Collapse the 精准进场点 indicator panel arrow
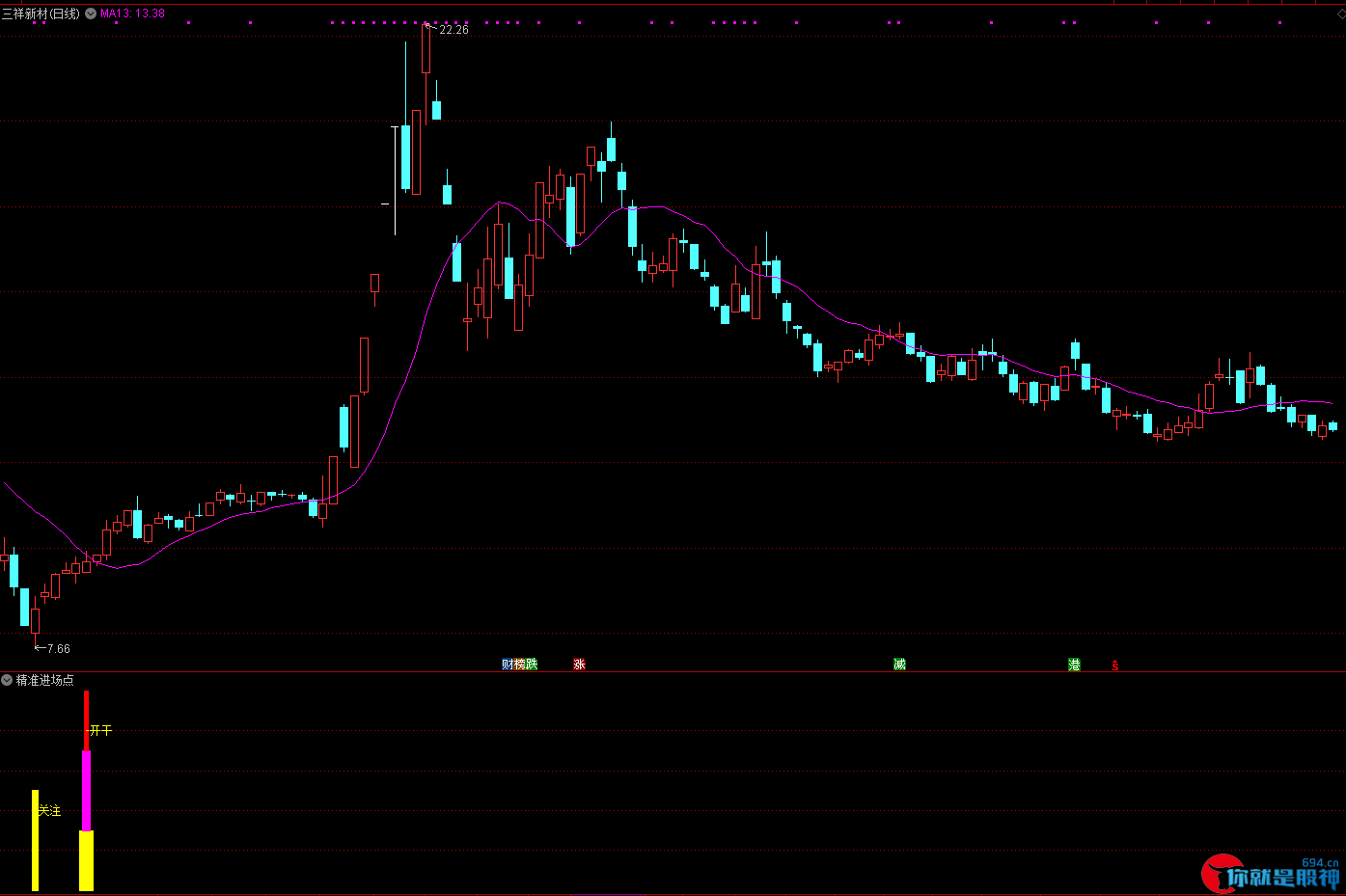The height and width of the screenshot is (896, 1346). [7, 680]
